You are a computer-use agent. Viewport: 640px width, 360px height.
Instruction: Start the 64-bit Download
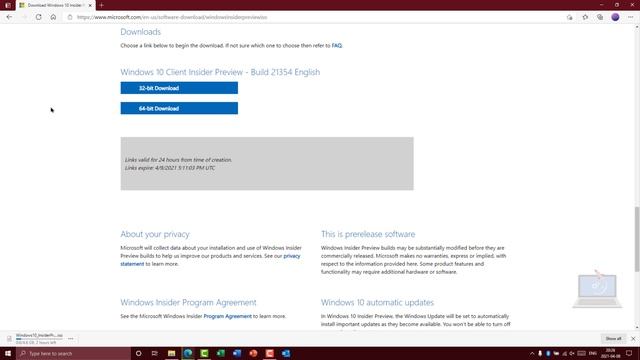179,108
